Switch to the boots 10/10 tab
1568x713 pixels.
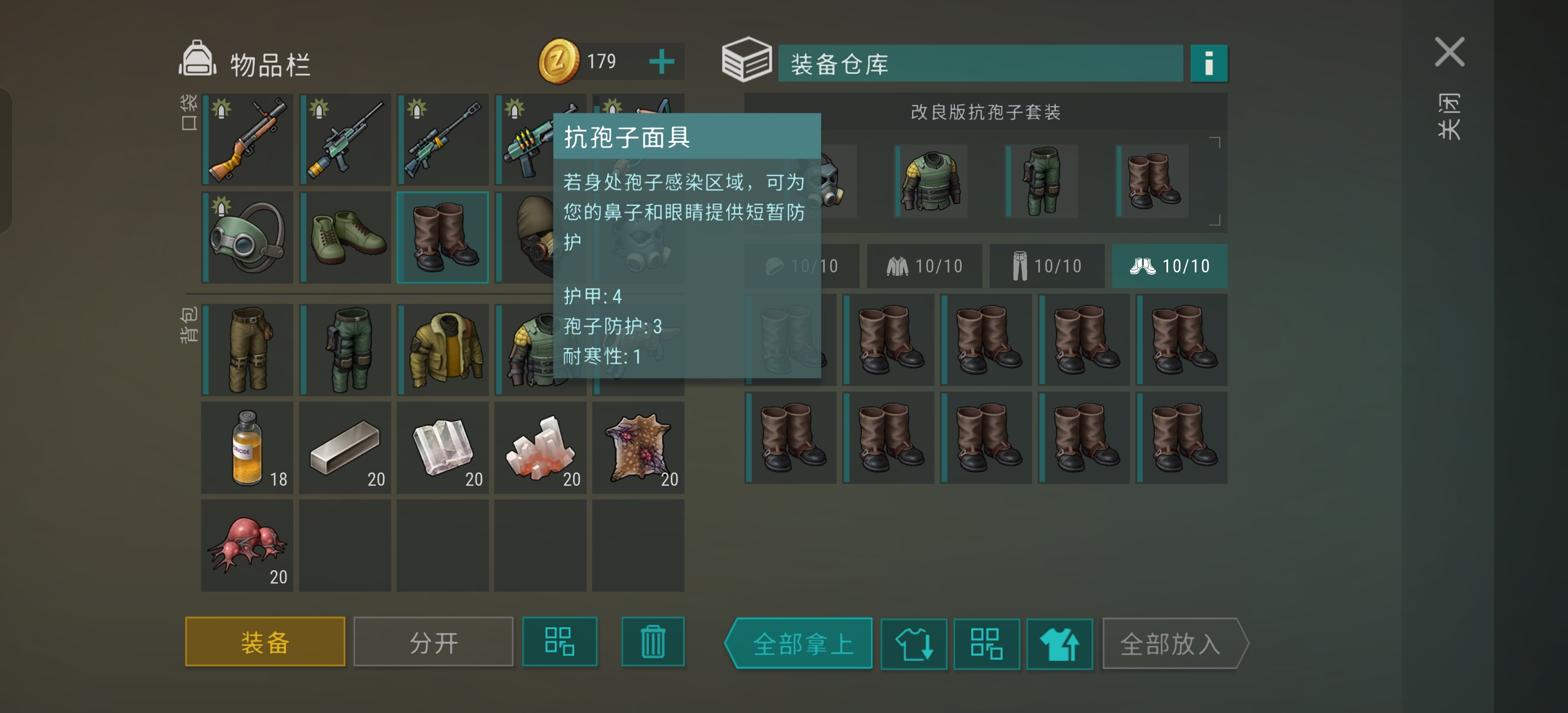(1169, 266)
